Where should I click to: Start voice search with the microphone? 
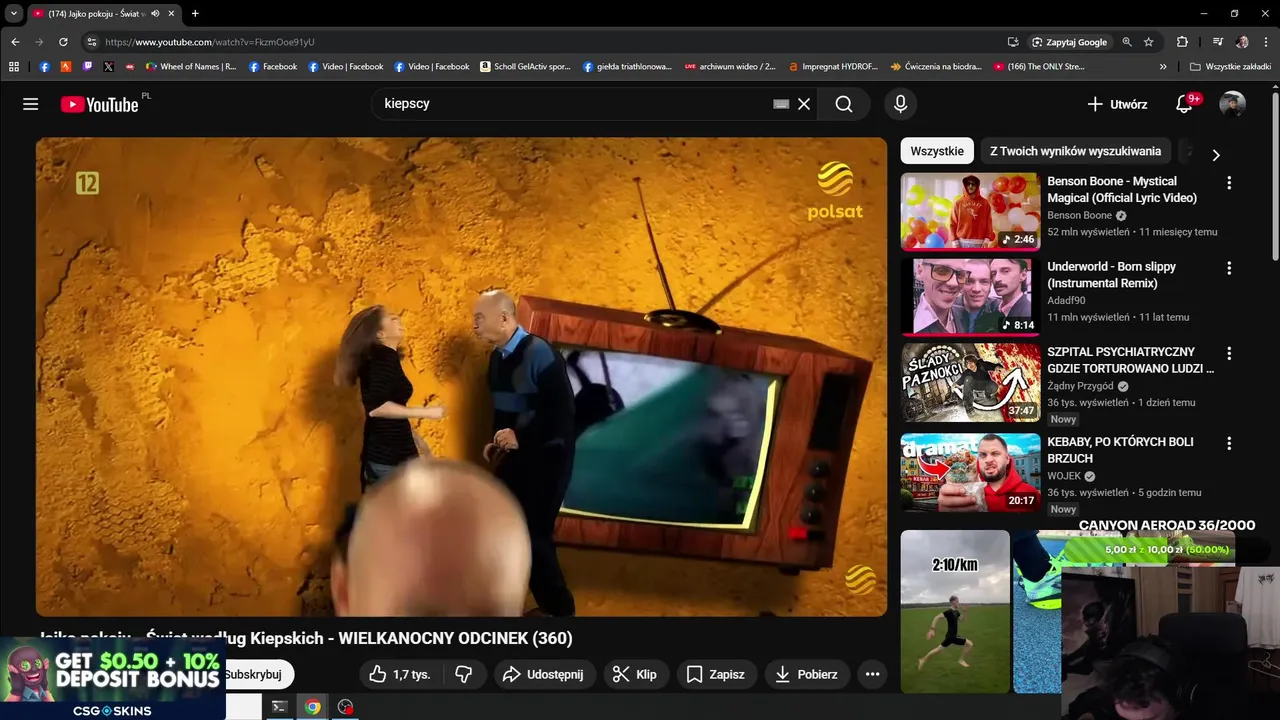(900, 104)
